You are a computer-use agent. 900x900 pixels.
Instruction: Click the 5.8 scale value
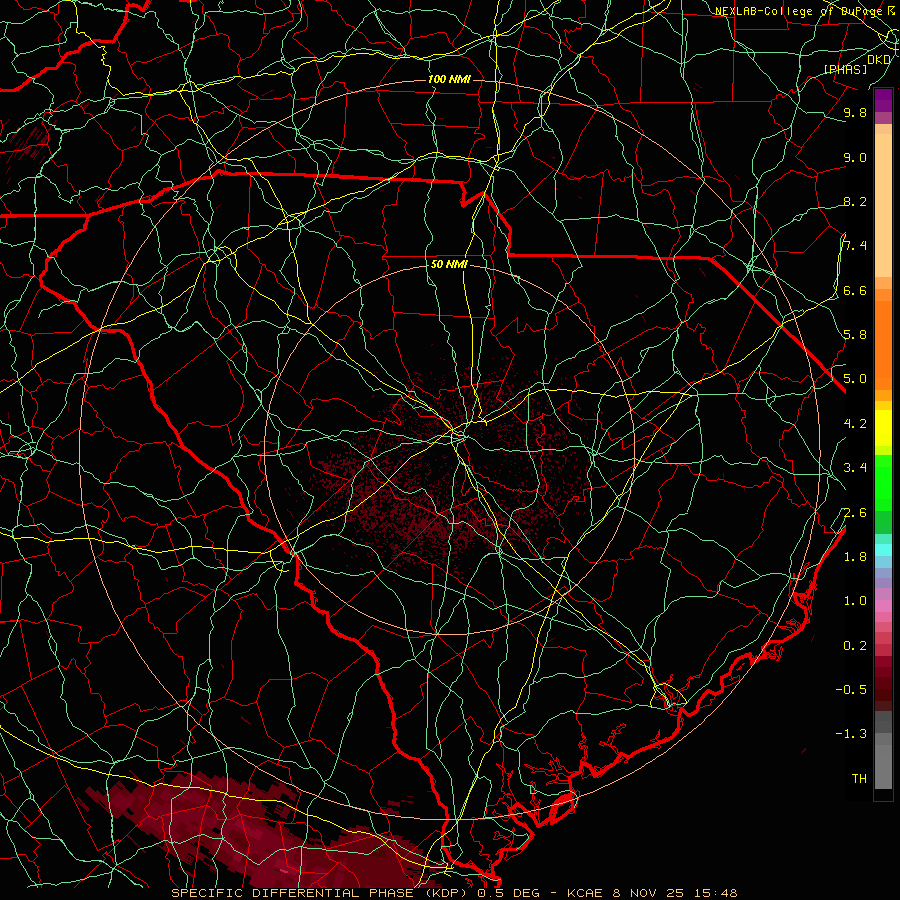[855, 335]
